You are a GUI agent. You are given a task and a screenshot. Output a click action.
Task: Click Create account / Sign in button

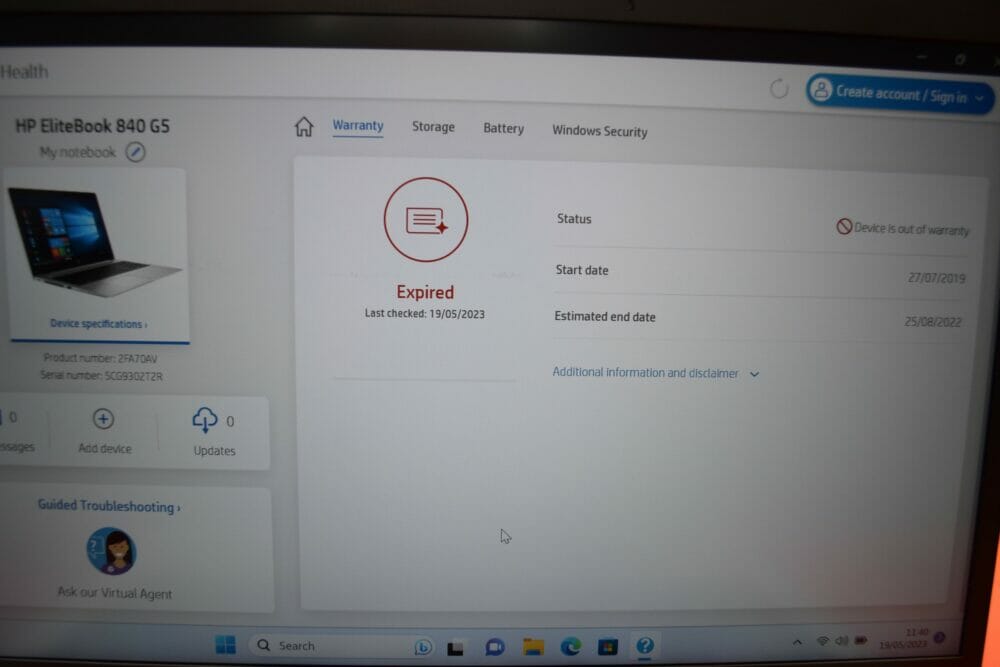click(899, 94)
